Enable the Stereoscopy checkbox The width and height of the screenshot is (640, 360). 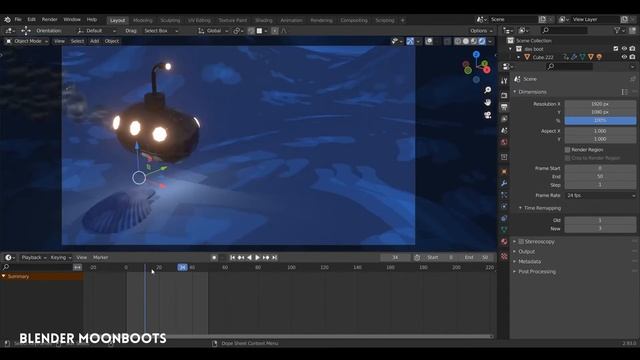(521, 242)
